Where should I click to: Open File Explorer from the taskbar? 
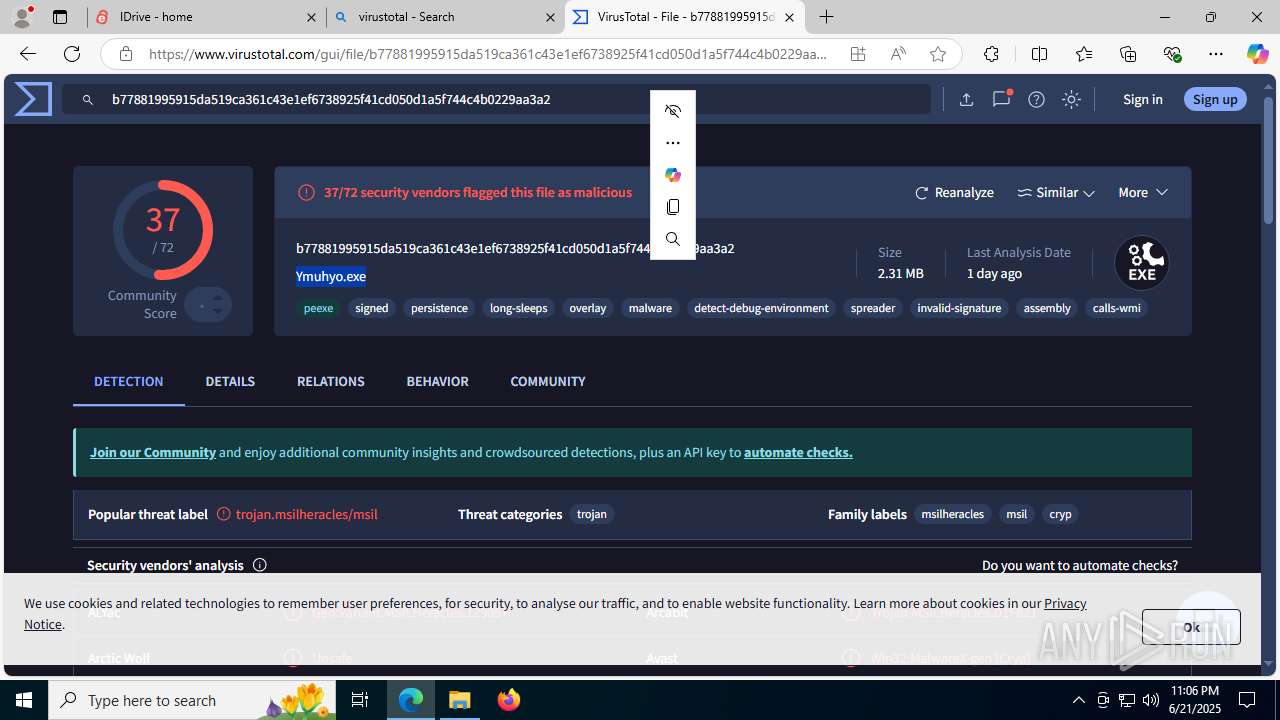[x=460, y=700]
